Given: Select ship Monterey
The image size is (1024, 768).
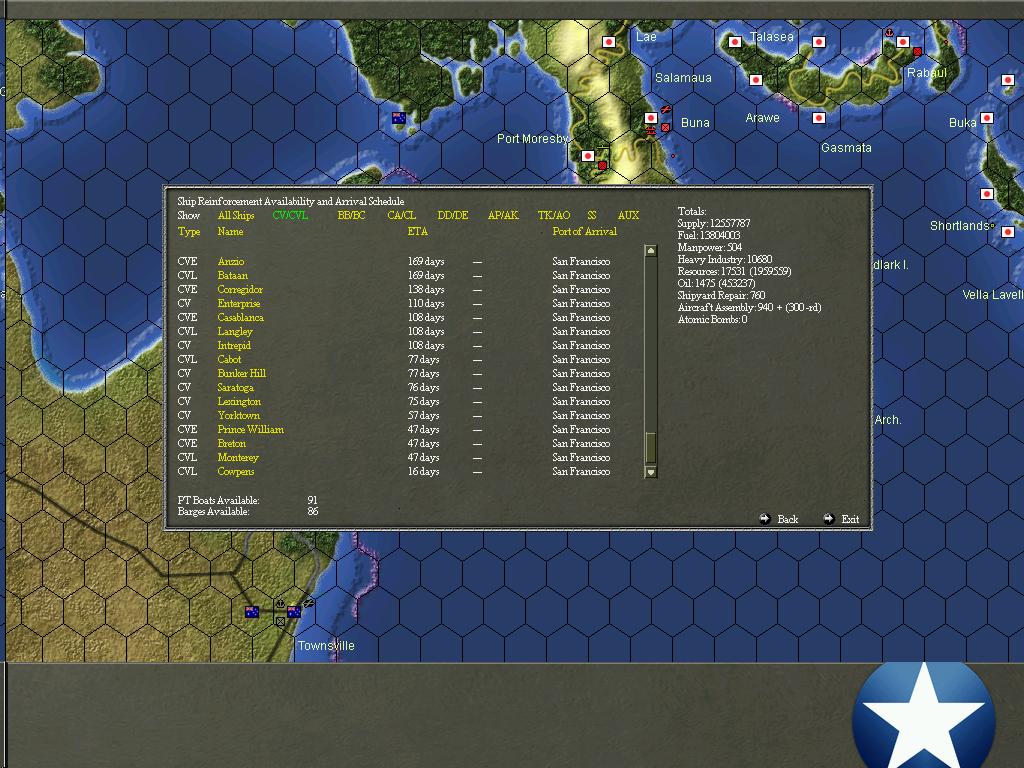Looking at the screenshot, I should point(238,458).
